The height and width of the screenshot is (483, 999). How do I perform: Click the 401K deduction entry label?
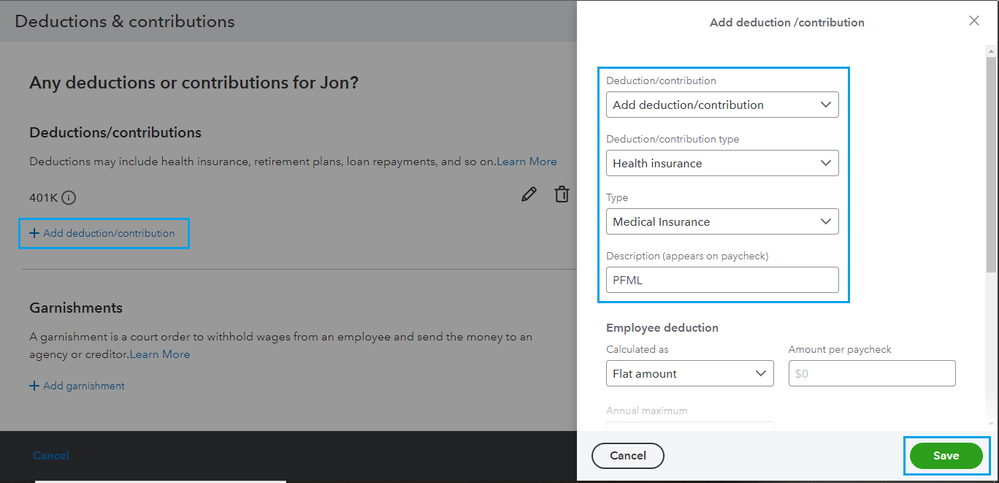pos(44,198)
